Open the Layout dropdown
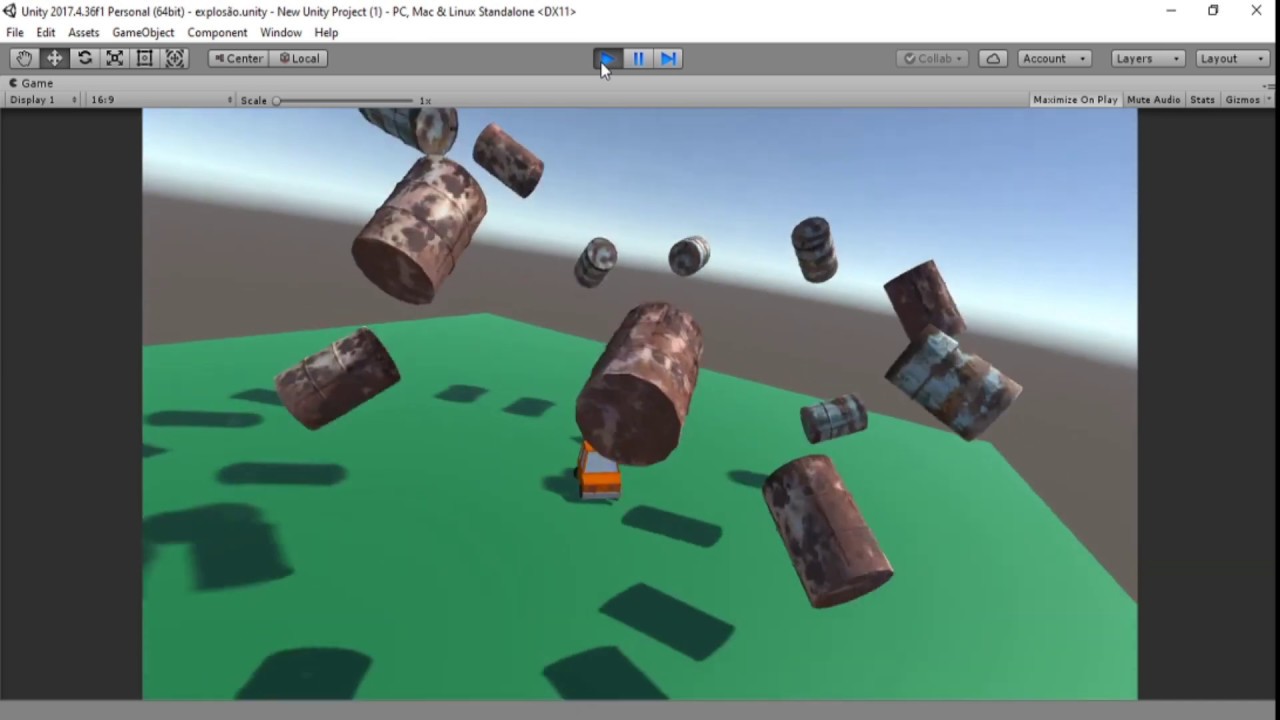 pos(1232,58)
